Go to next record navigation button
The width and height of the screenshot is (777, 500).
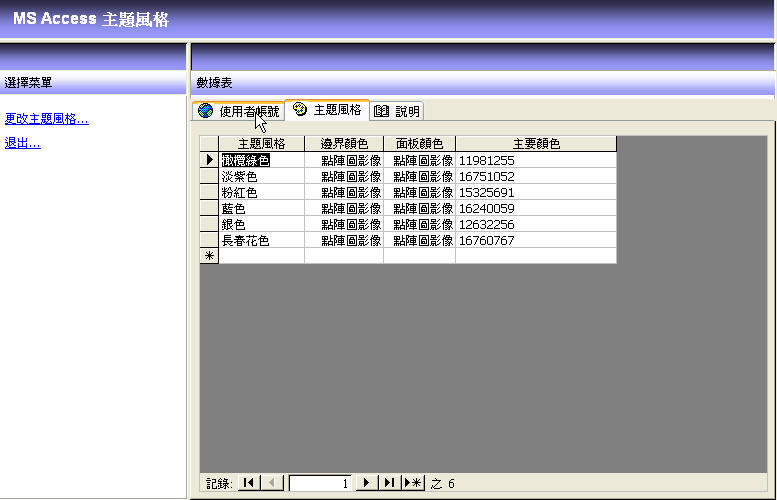[367, 483]
